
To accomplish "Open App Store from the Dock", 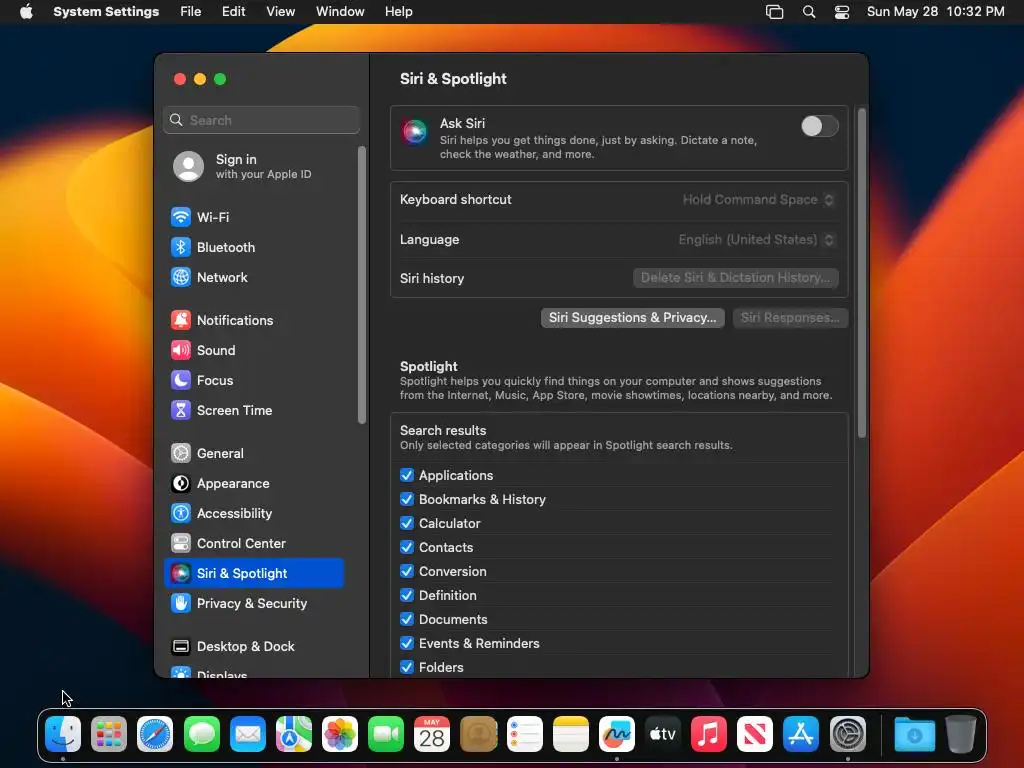I will [x=801, y=734].
